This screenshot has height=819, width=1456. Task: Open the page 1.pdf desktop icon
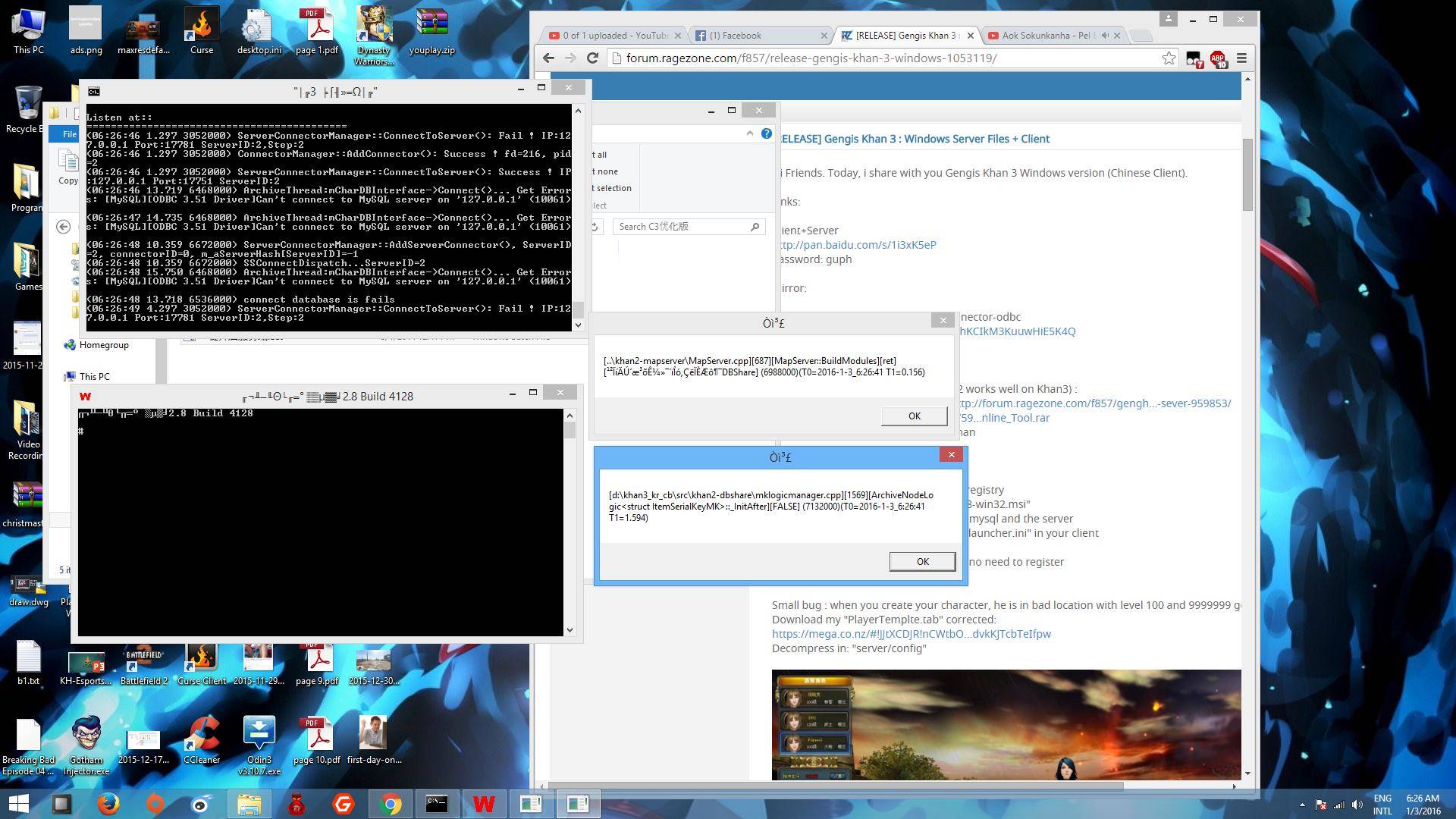[317, 30]
